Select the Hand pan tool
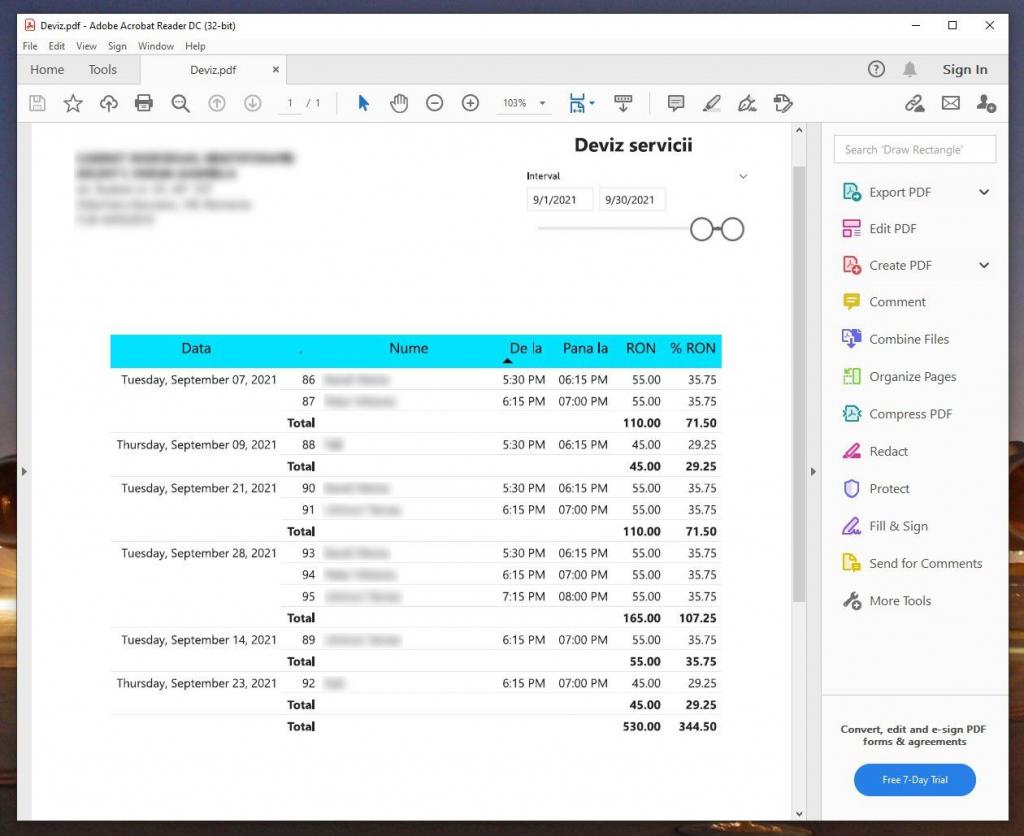The height and width of the screenshot is (836, 1024). click(x=399, y=103)
